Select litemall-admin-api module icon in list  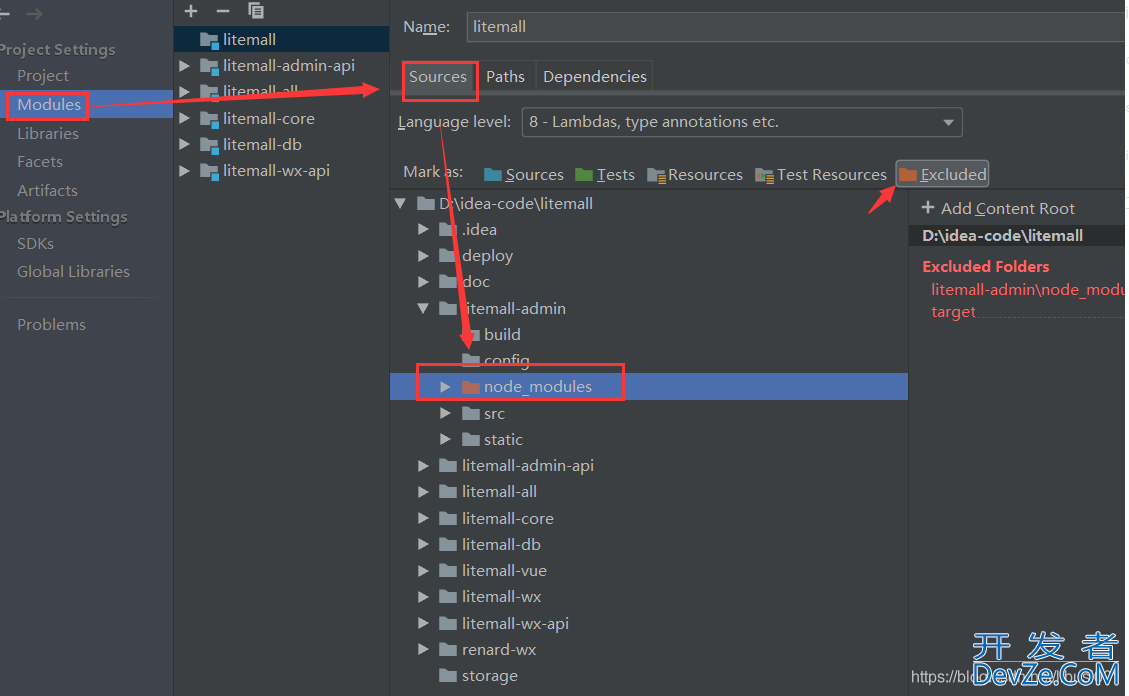click(209, 66)
